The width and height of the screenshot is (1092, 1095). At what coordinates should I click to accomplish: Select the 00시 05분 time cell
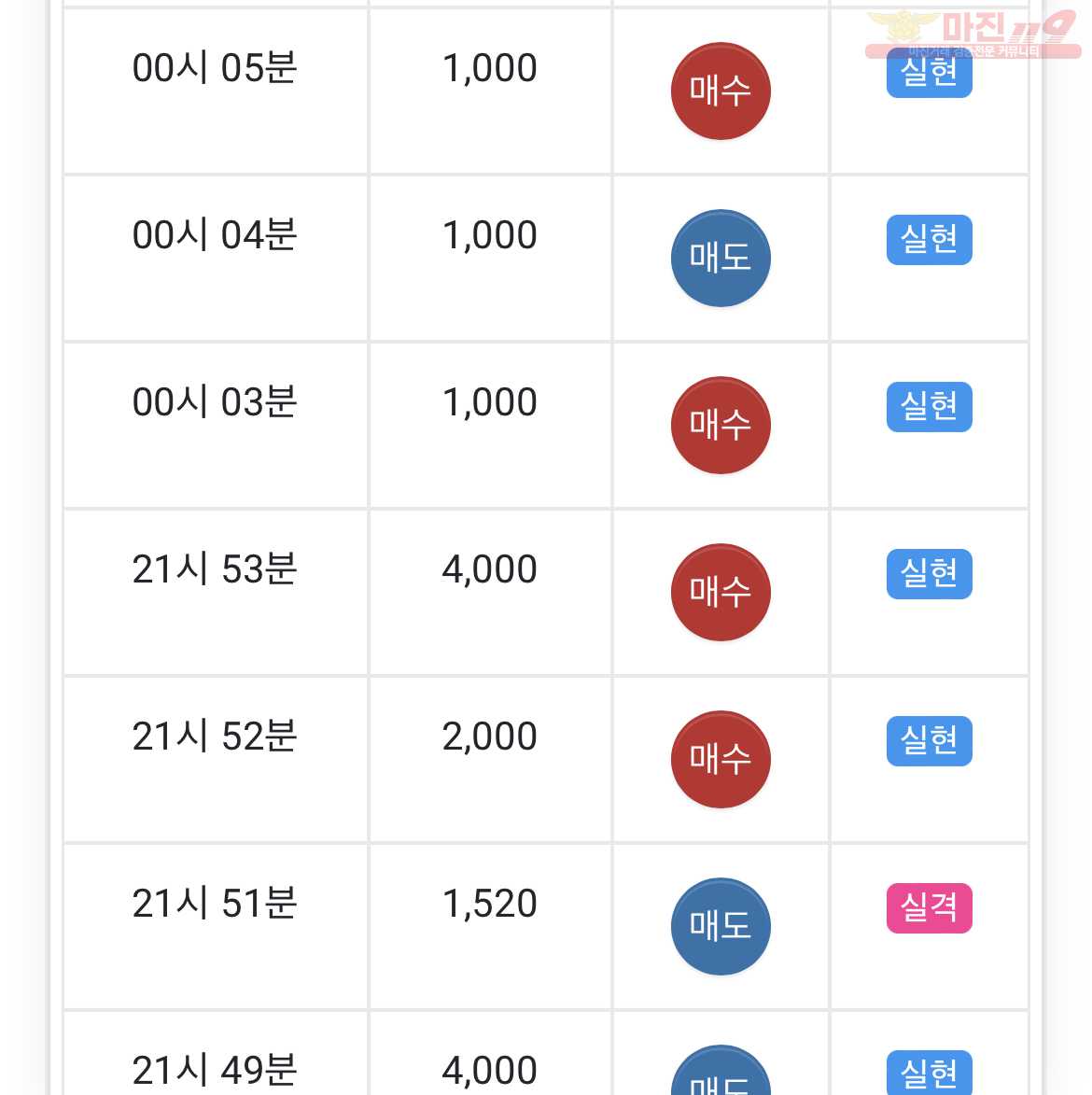(x=215, y=91)
